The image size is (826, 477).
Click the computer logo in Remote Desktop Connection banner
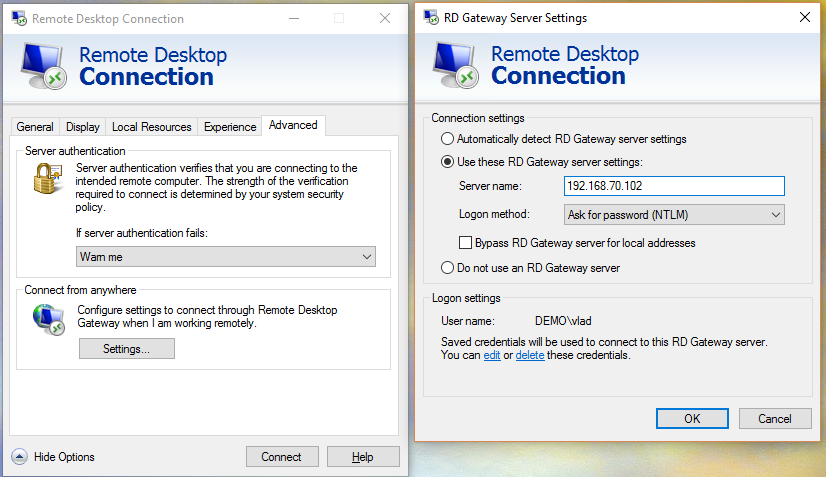click(x=44, y=66)
